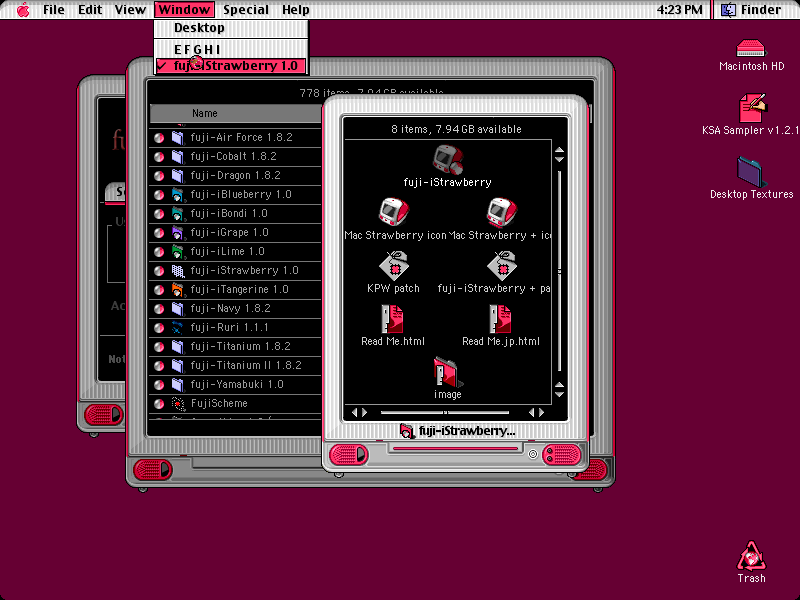Image resolution: width=800 pixels, height=600 pixels.
Task: Open the File menu
Action: coord(54,10)
